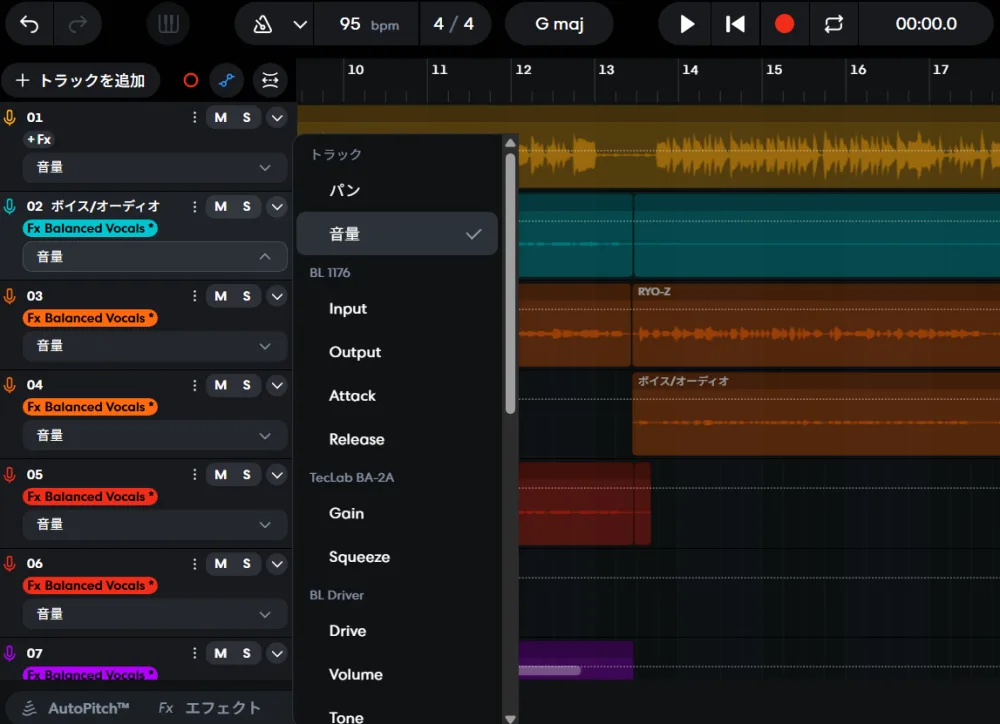The image size is (1000, 724).
Task: Click the 00:00.0 time display
Action: pyautogui.click(x=926, y=24)
